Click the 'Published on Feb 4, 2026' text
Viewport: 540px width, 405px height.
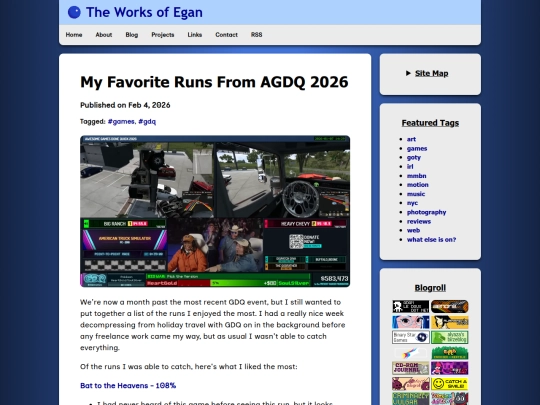coord(125,105)
